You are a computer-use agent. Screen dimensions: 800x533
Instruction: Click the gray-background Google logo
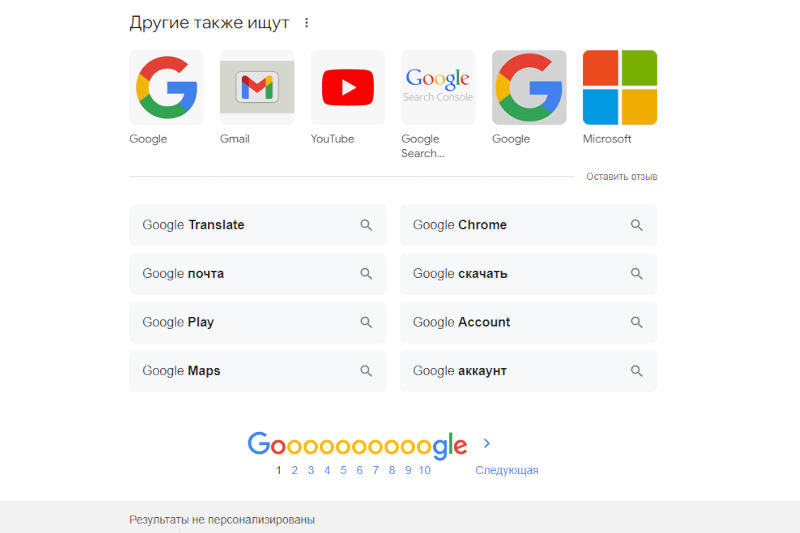pyautogui.click(x=529, y=88)
